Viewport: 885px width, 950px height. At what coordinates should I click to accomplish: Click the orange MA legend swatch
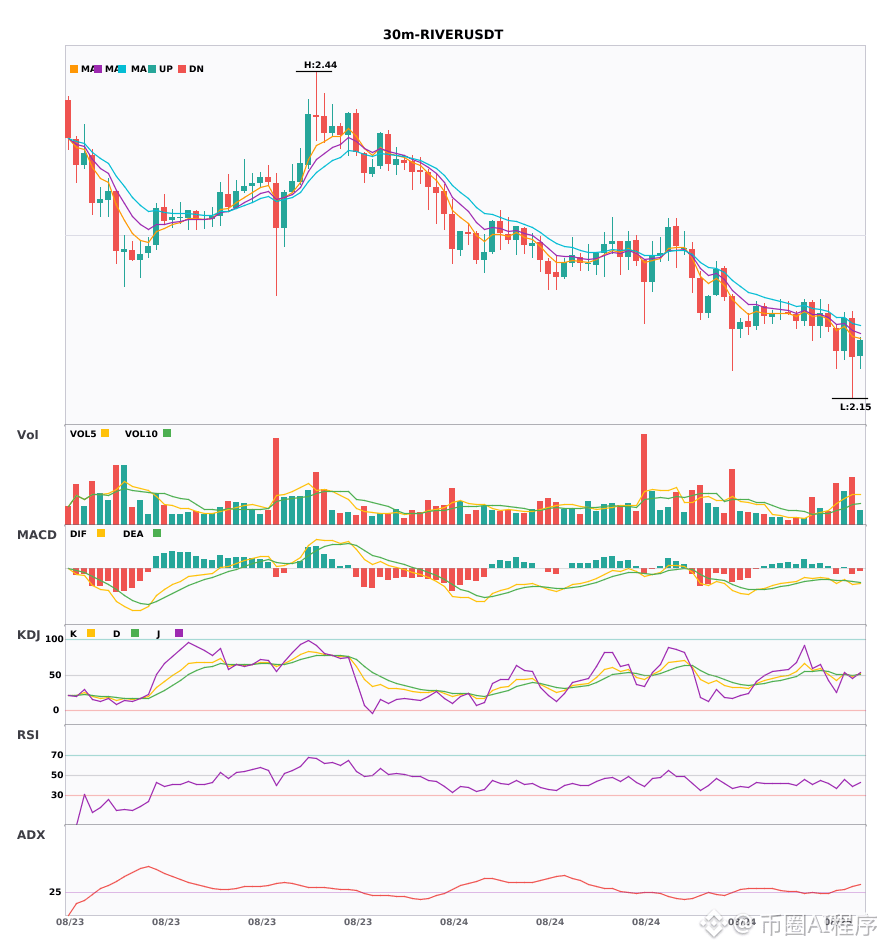coord(74,69)
